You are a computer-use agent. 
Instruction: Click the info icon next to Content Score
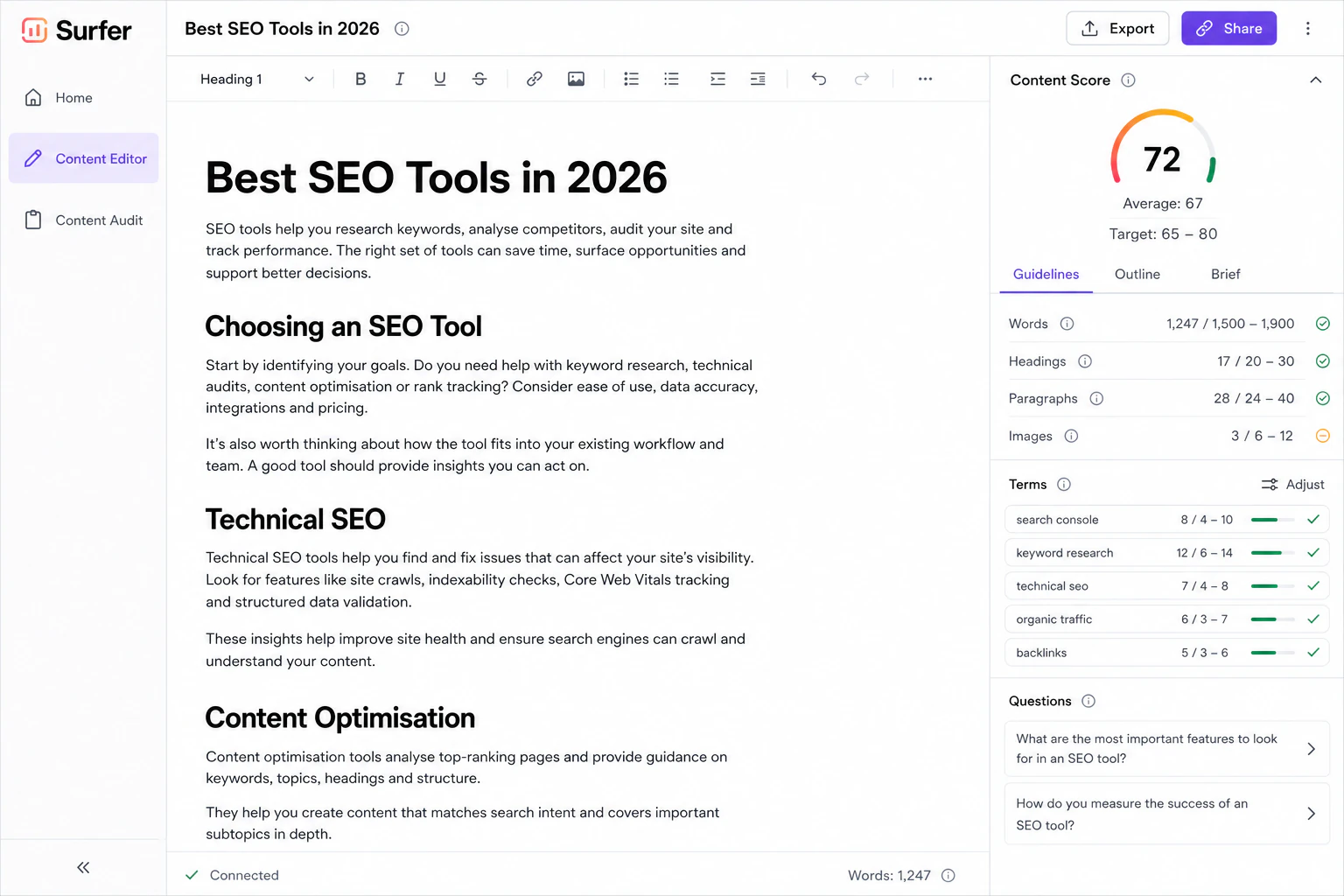click(1129, 80)
